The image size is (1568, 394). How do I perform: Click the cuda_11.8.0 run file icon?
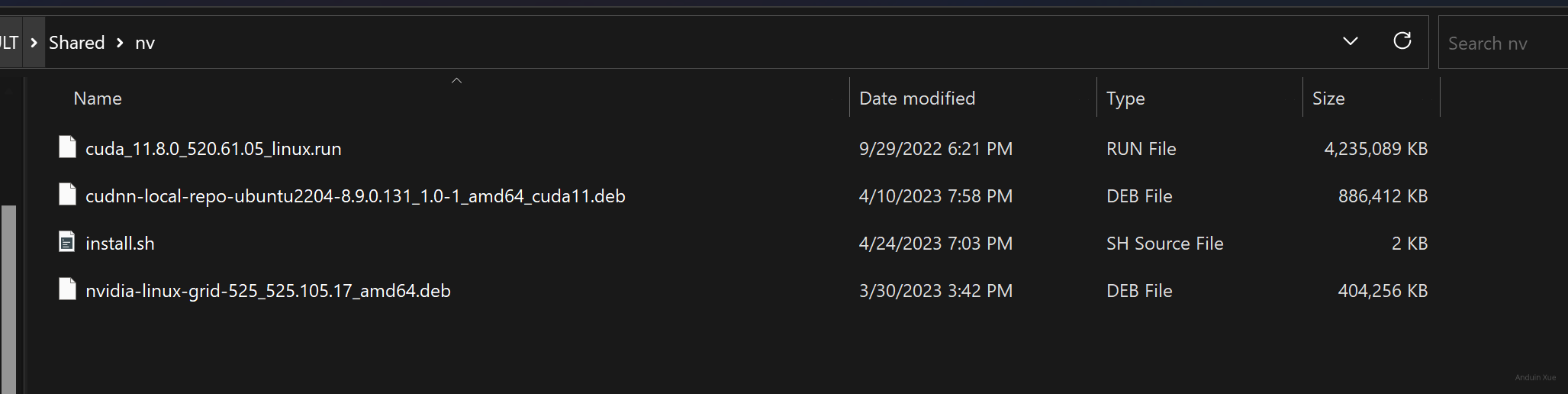point(67,147)
